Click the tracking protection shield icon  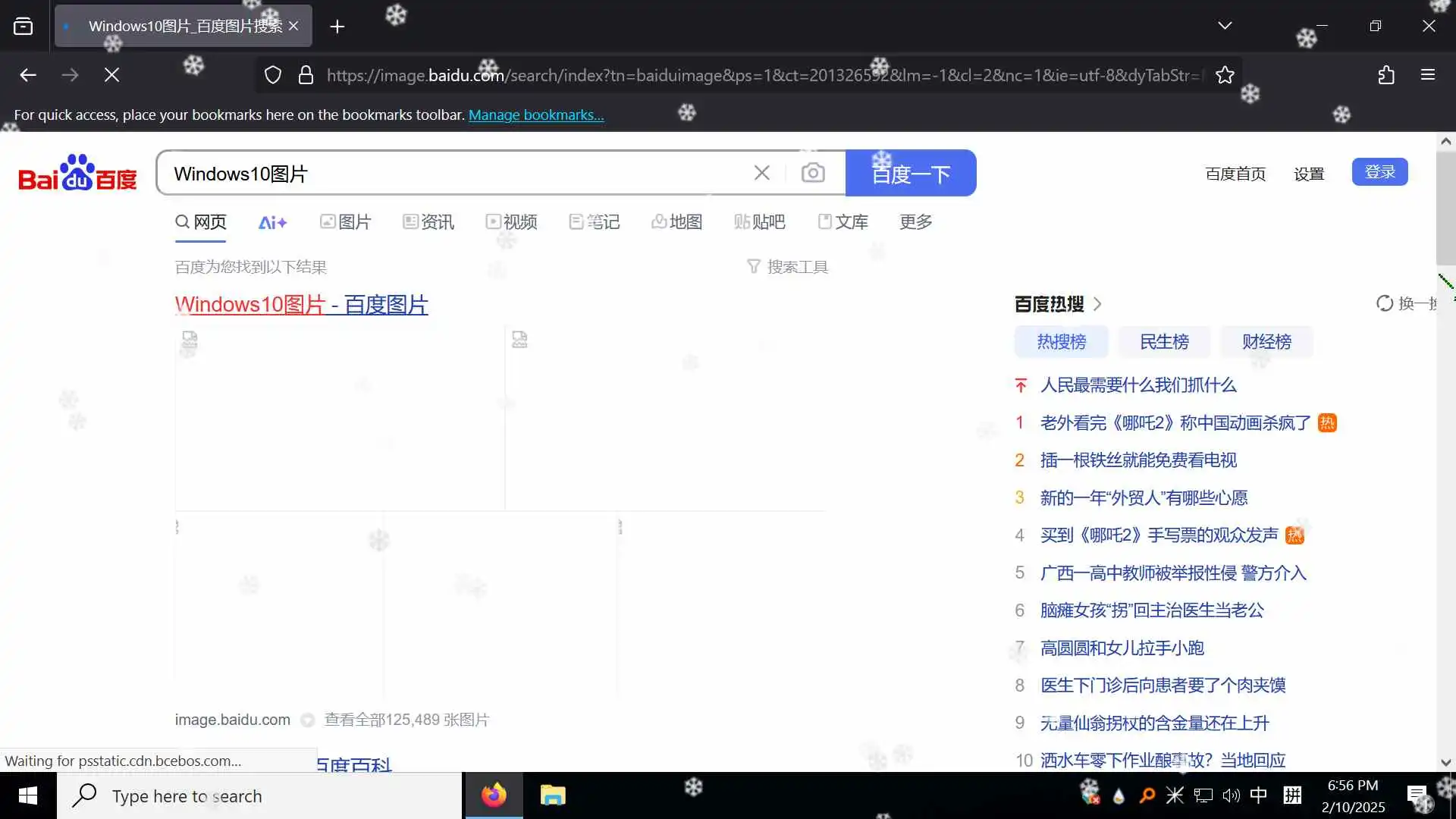[x=273, y=75]
